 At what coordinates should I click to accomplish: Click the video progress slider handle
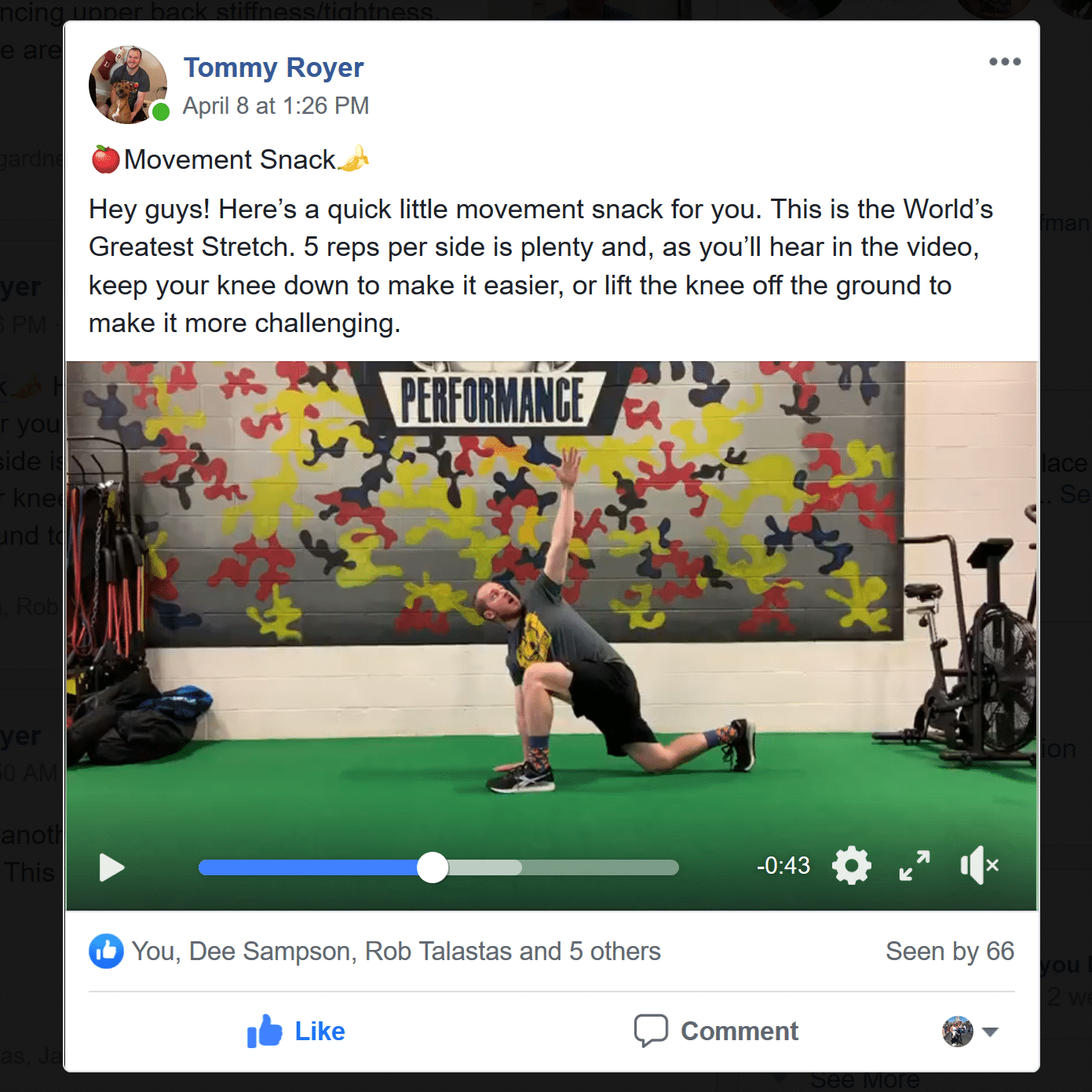[x=433, y=867]
